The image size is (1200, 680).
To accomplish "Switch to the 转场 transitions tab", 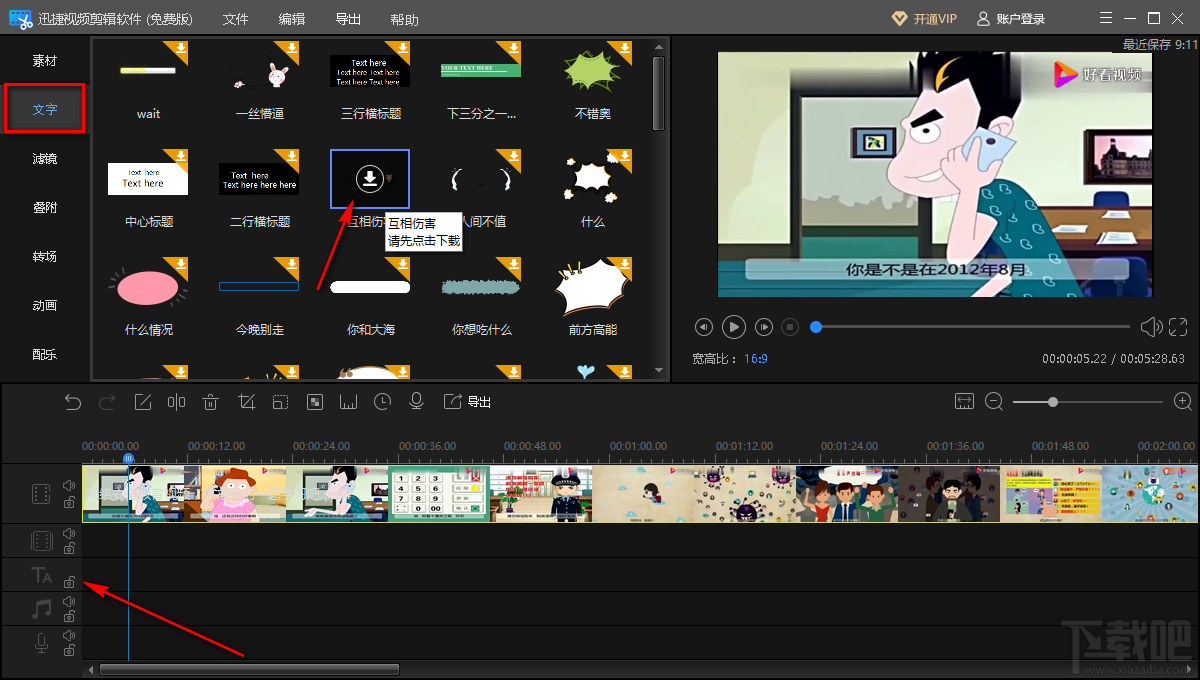I will (45, 257).
